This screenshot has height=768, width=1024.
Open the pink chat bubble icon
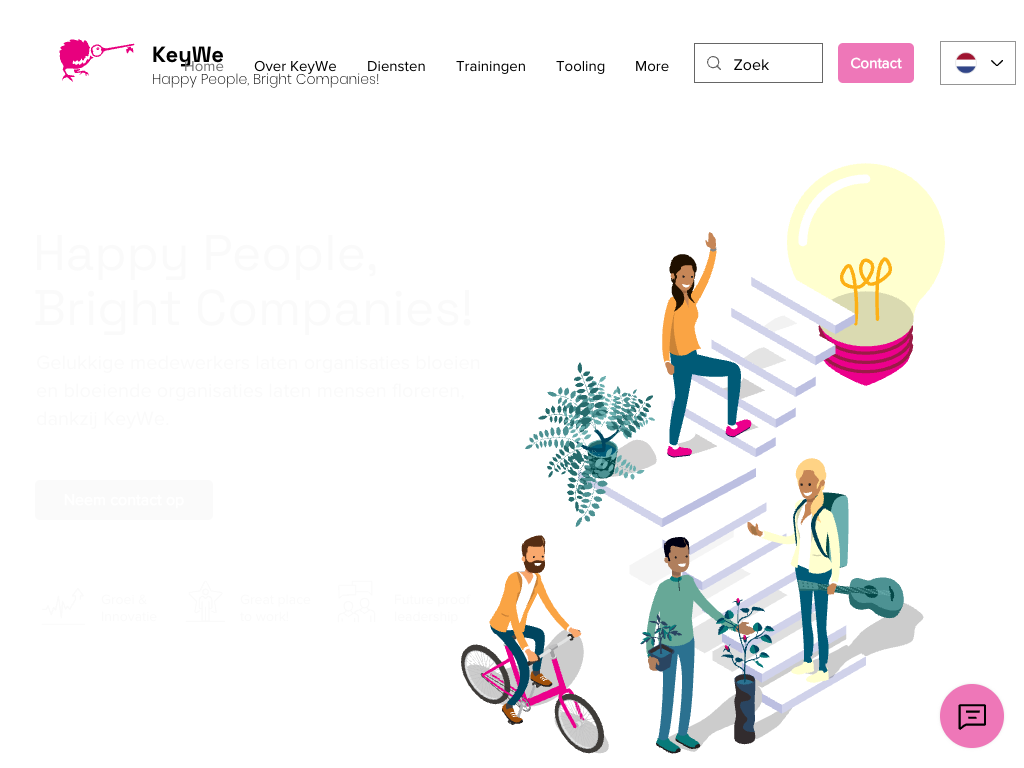pos(971,716)
